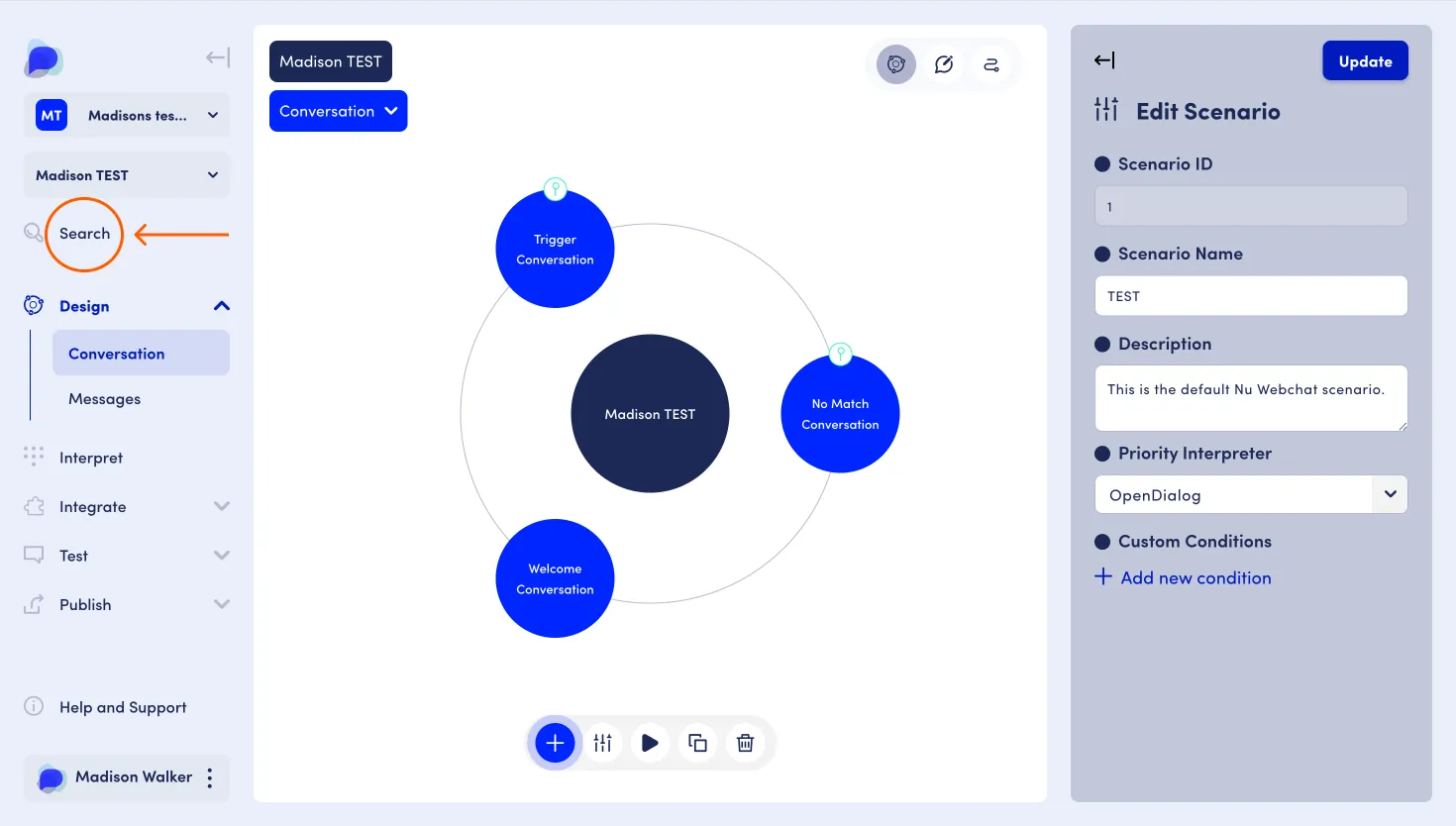Click the Publish menu label
The height and width of the screenshot is (826, 1456).
click(85, 605)
